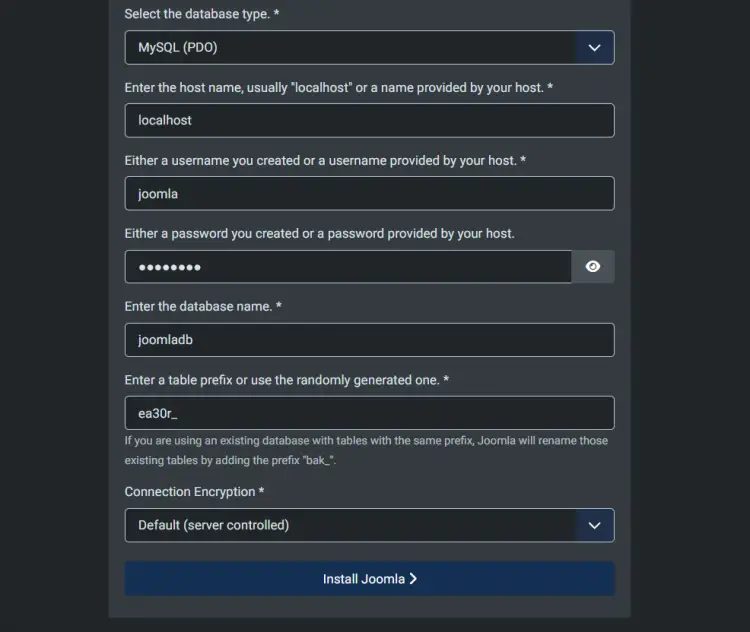The image size is (750, 632).
Task: Select the masked password input field
Action: click(347, 267)
